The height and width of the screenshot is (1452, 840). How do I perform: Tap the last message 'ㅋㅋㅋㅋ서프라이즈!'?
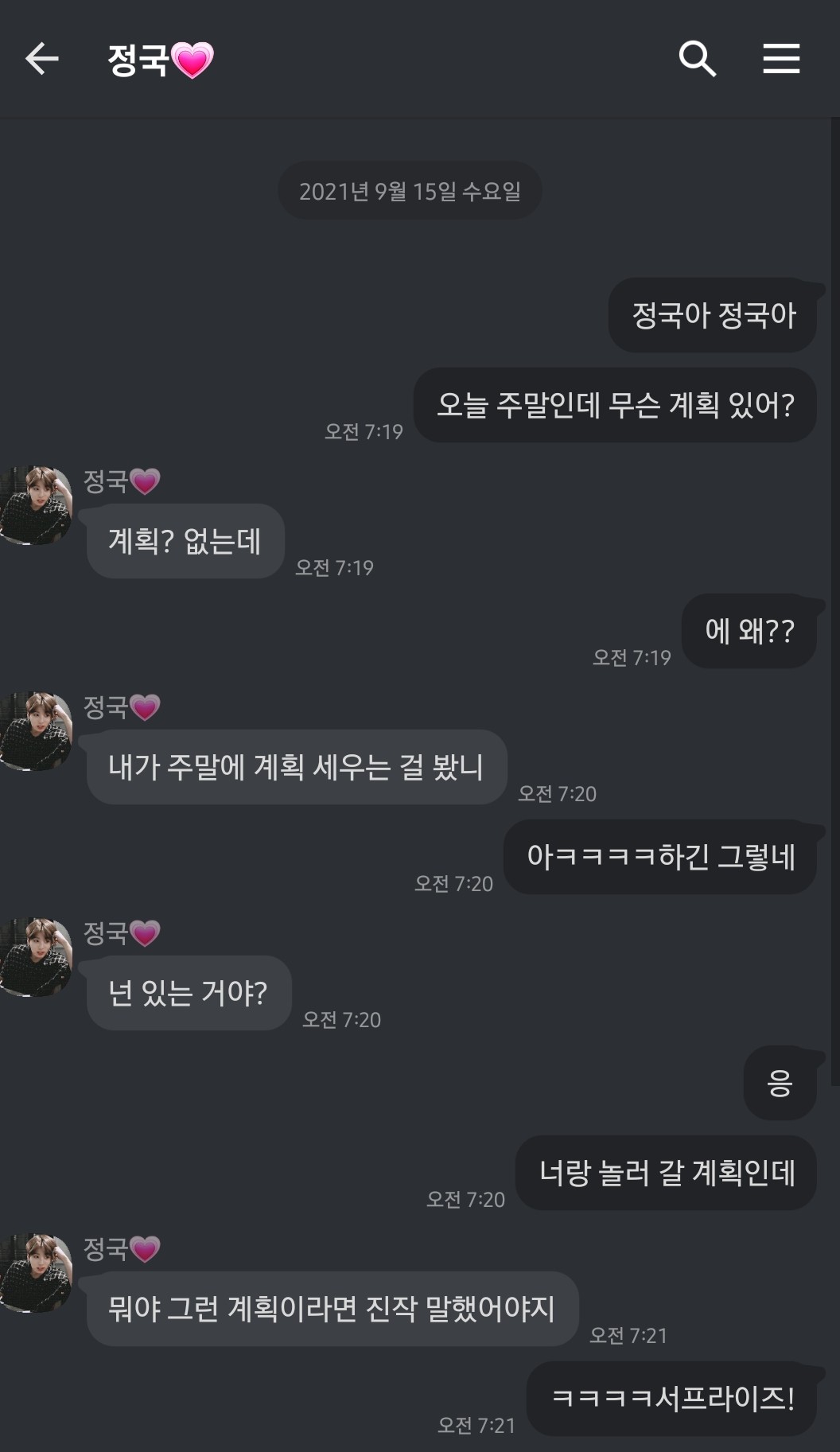pos(672,1398)
